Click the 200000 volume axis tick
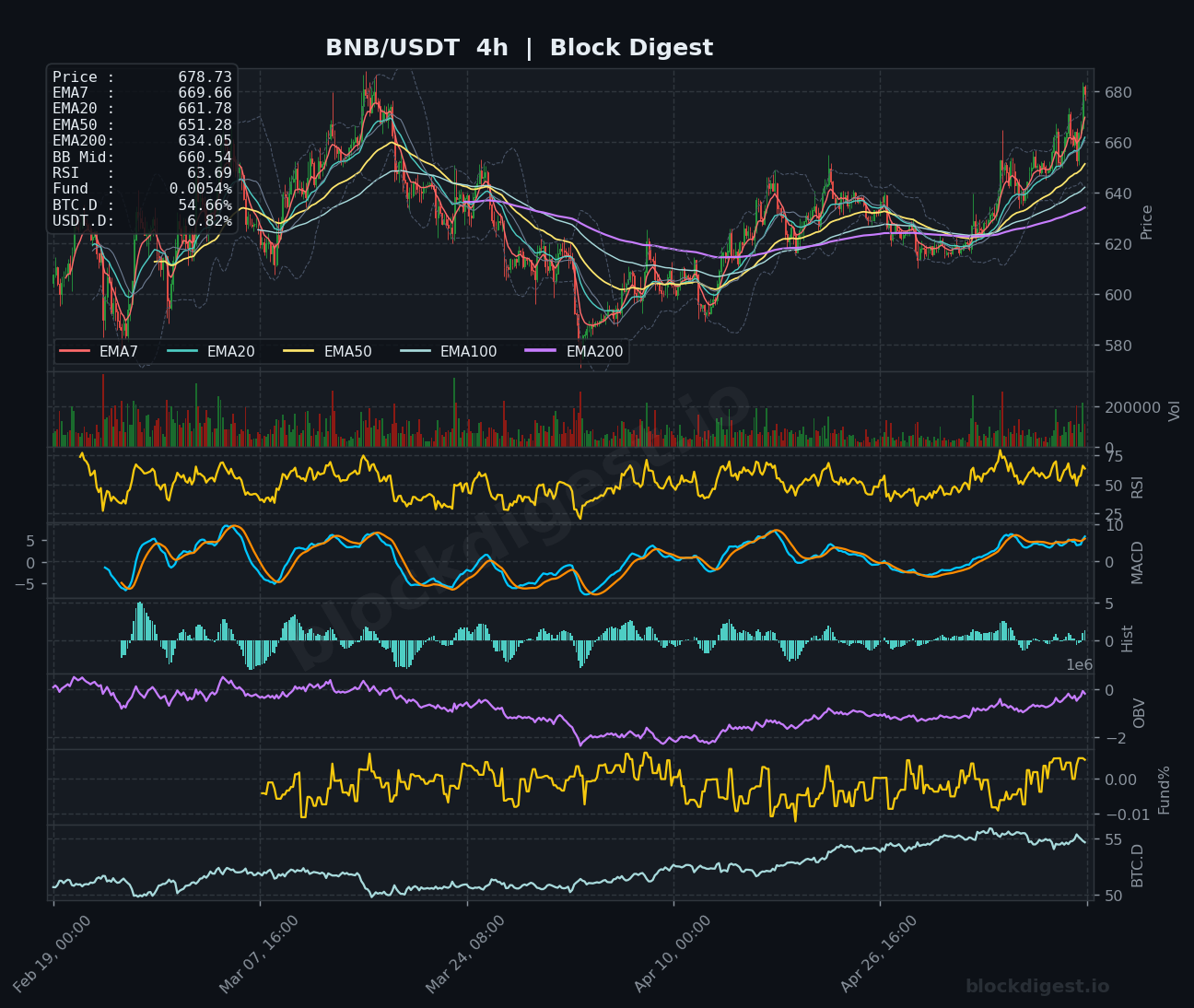 pyautogui.click(x=1131, y=407)
